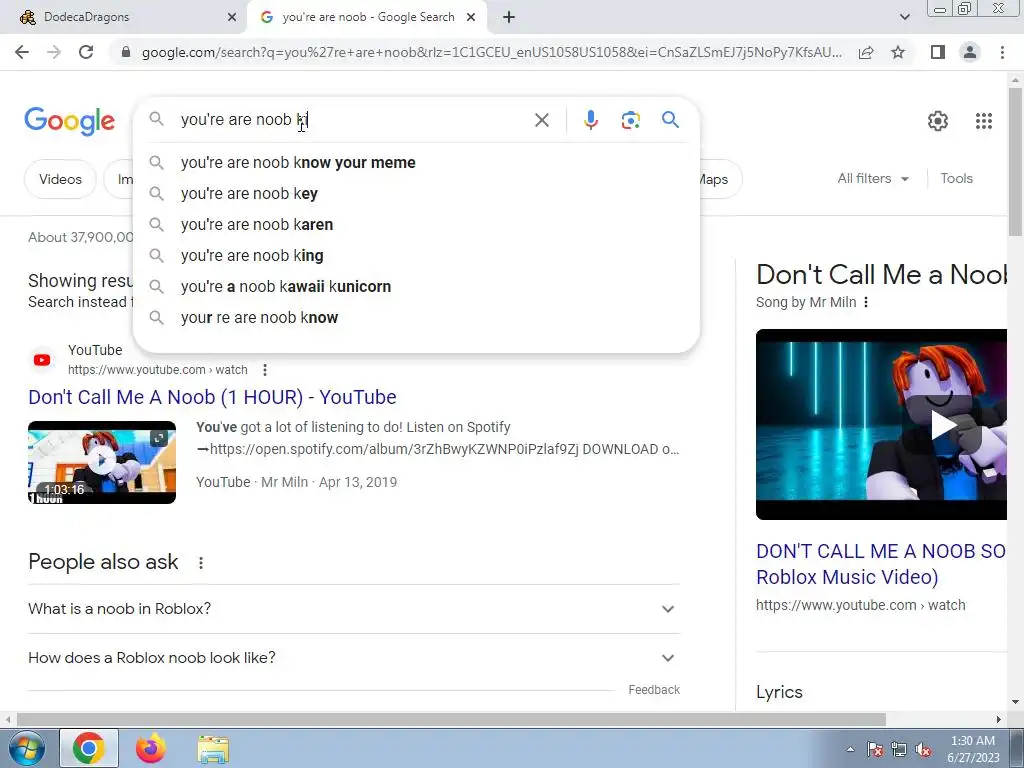Open the Windows Start menu
This screenshot has width=1024, height=768.
tap(27, 748)
